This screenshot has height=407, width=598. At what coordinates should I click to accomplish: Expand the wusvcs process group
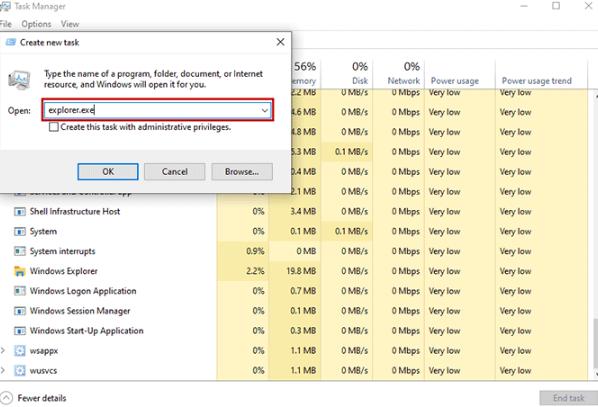click(x=3, y=370)
